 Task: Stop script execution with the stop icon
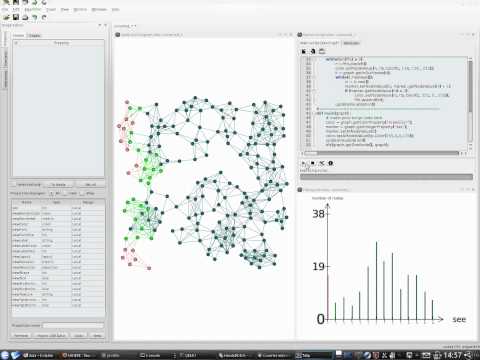pos(313,163)
